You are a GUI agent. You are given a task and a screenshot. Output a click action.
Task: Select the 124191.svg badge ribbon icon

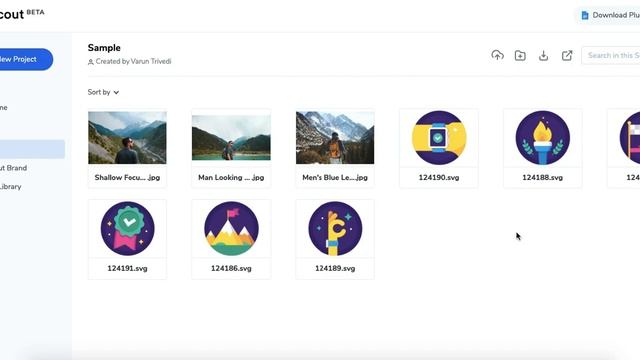[127, 228]
